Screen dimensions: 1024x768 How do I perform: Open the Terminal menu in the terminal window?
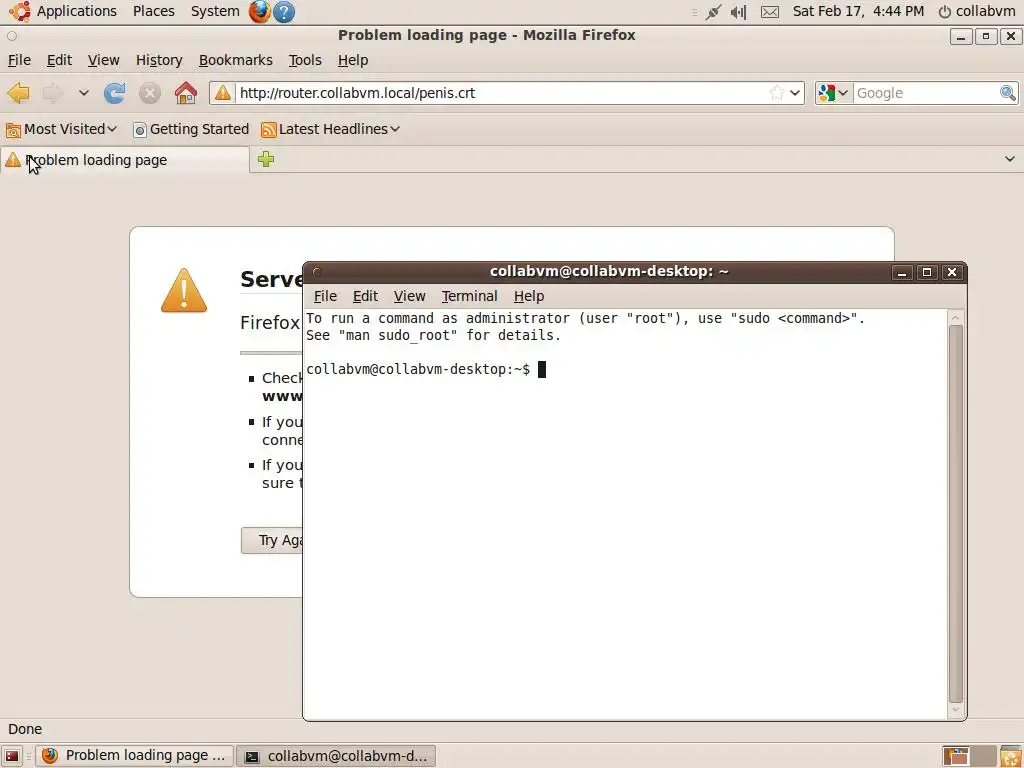point(470,296)
